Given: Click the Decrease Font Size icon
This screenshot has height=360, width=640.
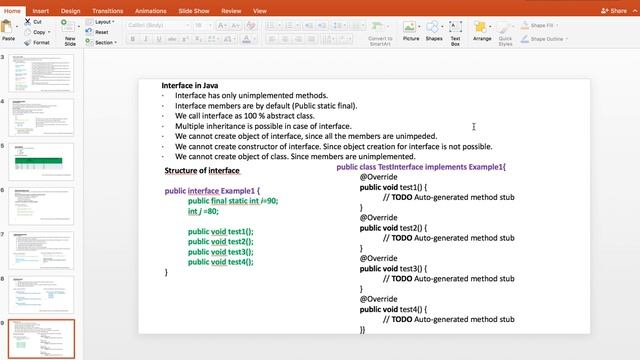Looking at the screenshot, I should 236,25.
